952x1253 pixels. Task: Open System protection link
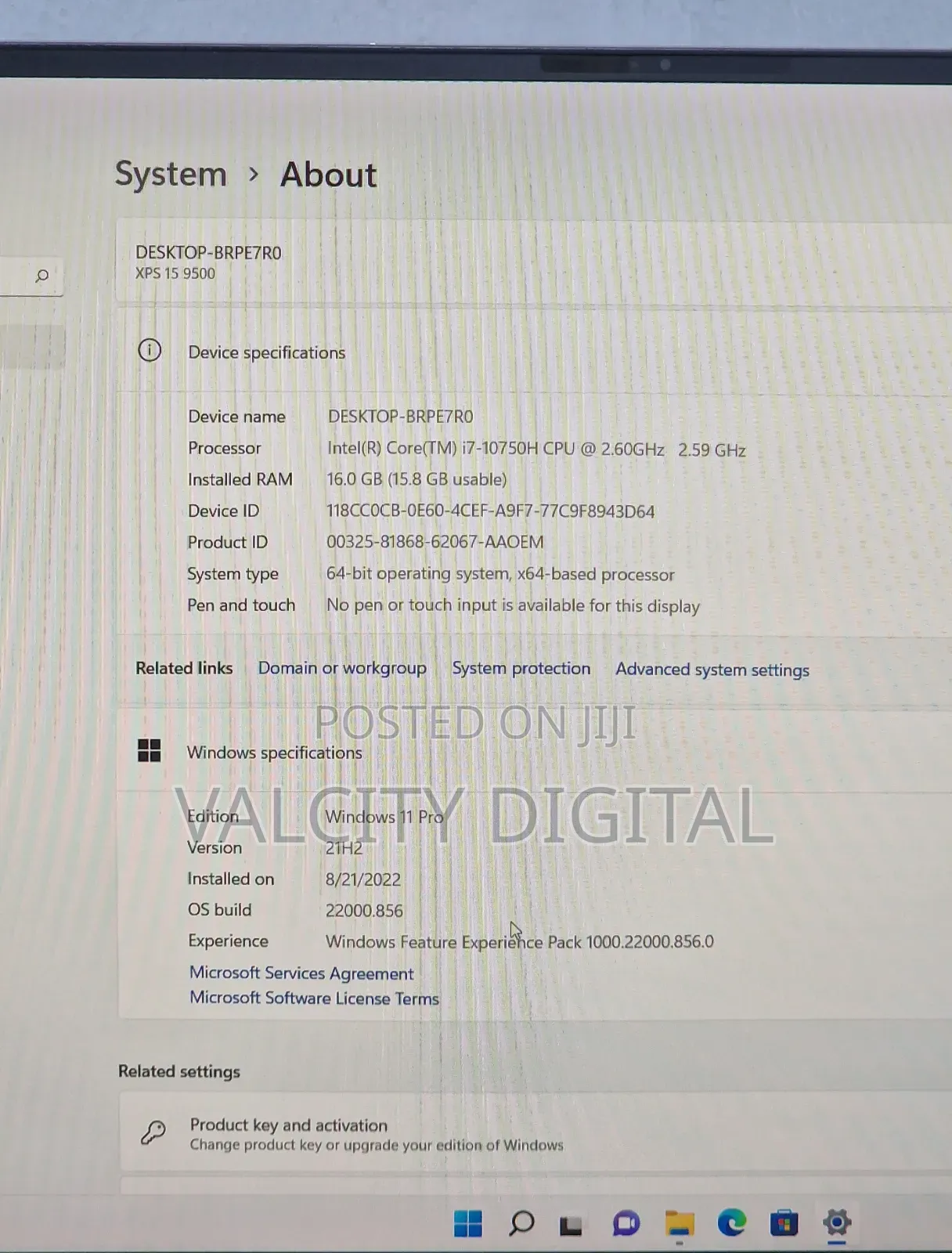[521, 668]
